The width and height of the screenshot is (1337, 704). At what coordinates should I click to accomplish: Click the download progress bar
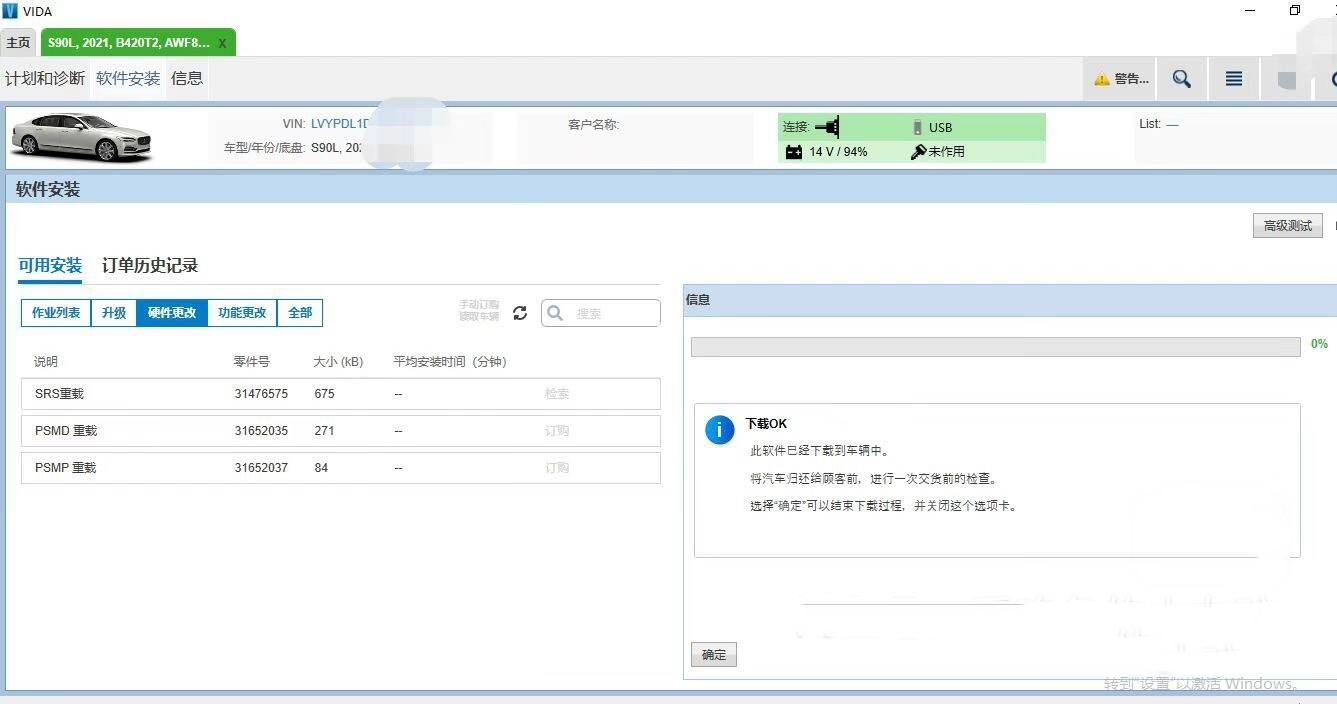pos(995,347)
